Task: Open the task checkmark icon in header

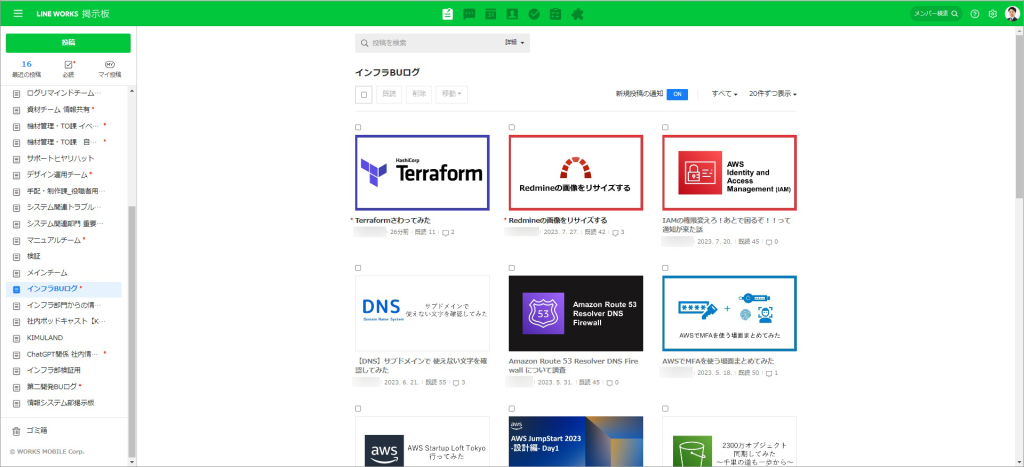Action: tap(534, 14)
